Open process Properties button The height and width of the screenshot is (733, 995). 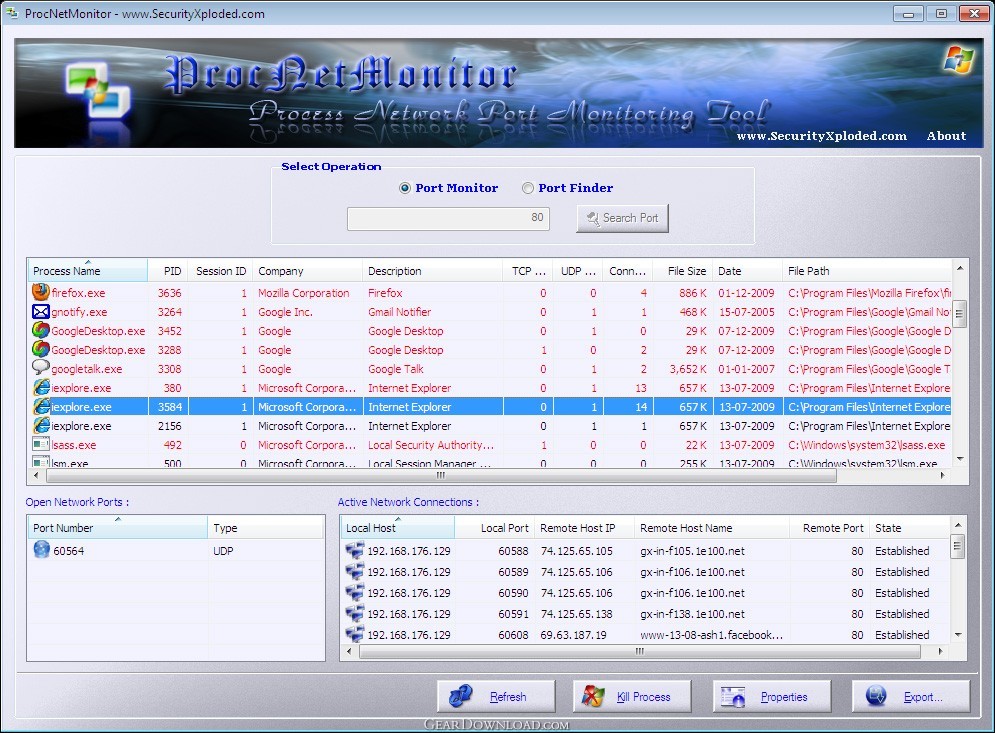coord(772,697)
